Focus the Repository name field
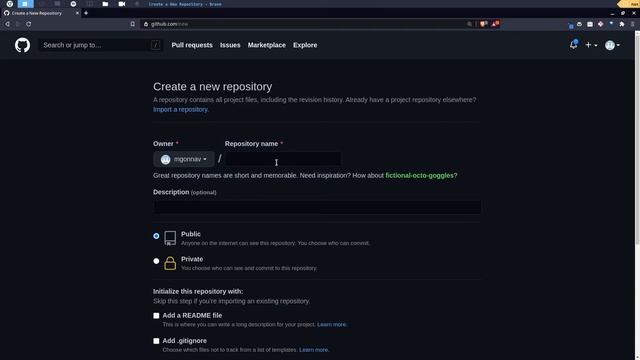 tap(283, 159)
